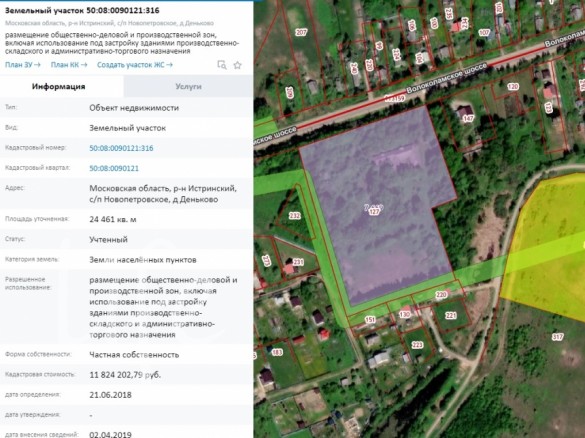The image size is (585, 438).
Task: Select text Земли населённых пунктов
Action: point(143,260)
